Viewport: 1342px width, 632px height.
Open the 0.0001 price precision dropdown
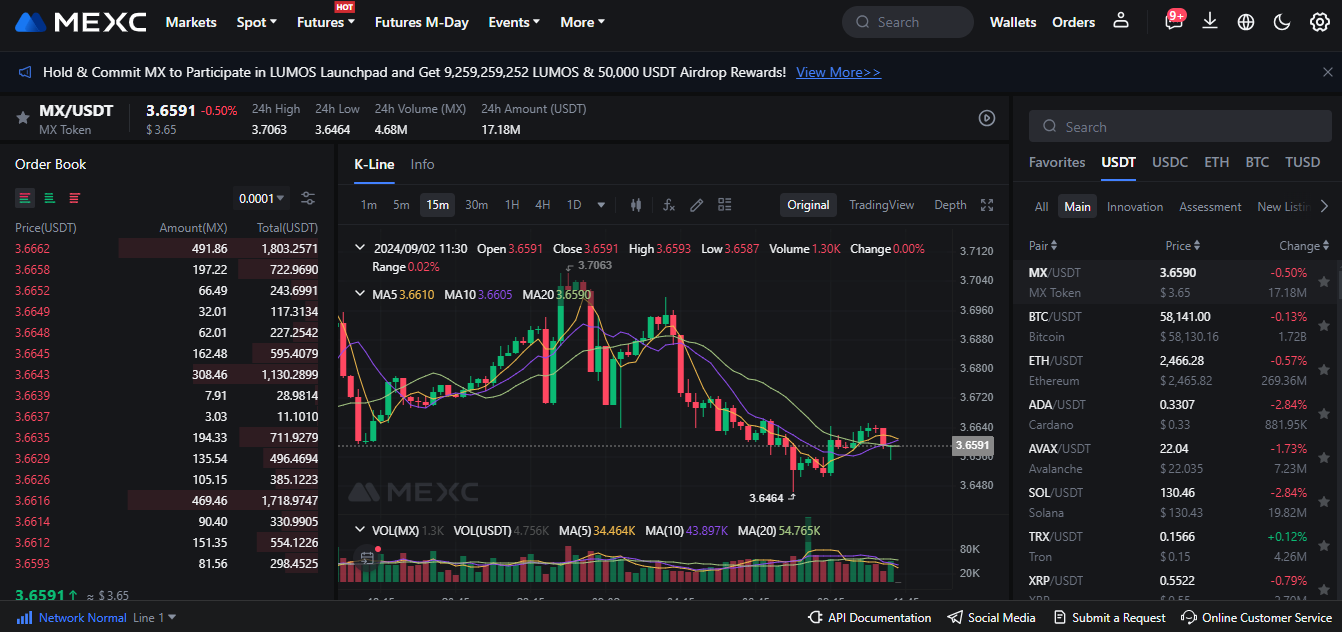(261, 198)
